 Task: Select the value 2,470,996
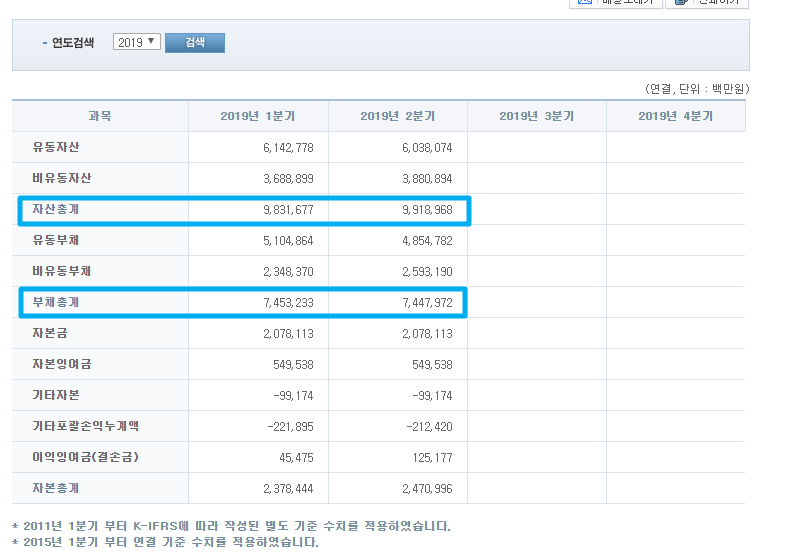coord(427,489)
